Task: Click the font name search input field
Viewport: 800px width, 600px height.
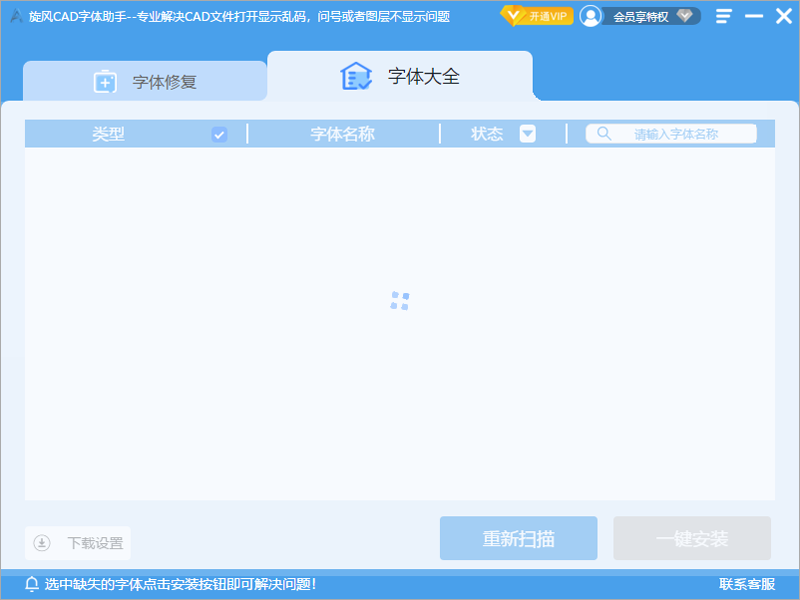Action: point(680,133)
